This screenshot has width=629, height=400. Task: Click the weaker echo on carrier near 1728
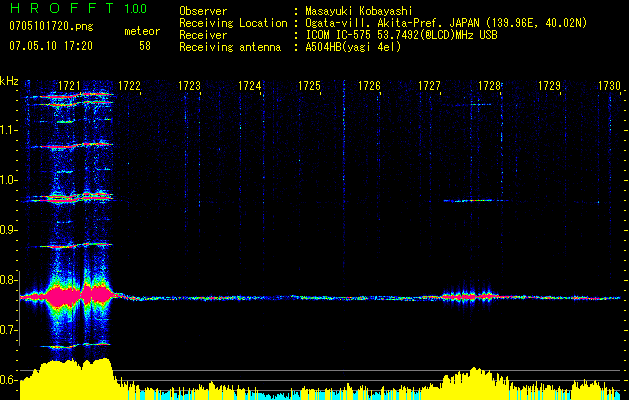pyautogui.click(x=469, y=297)
